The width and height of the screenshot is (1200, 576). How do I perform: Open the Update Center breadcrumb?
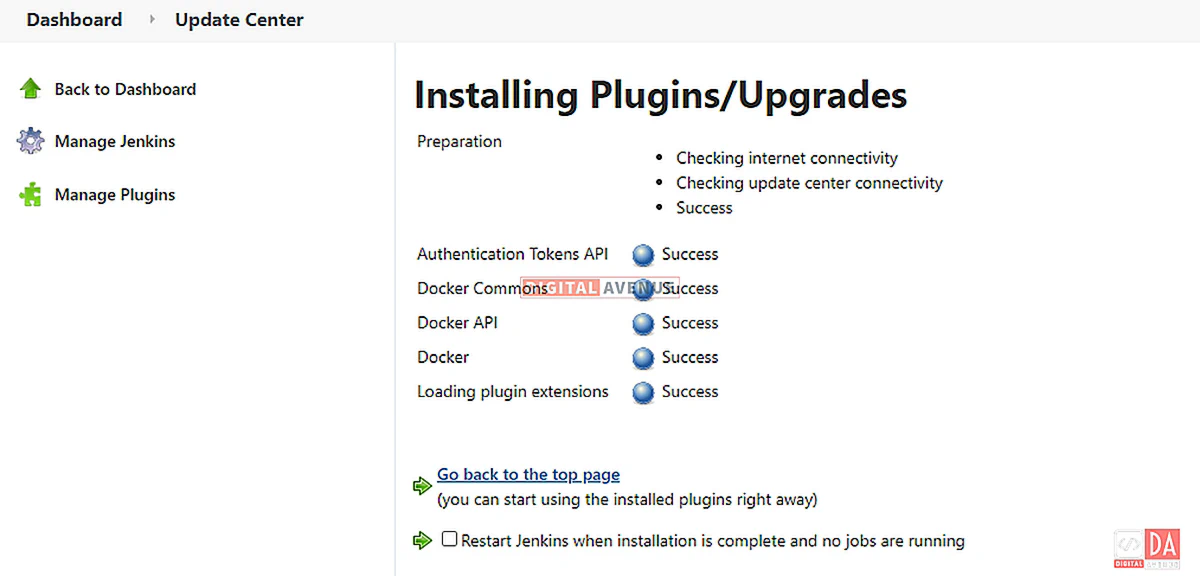pos(239,20)
